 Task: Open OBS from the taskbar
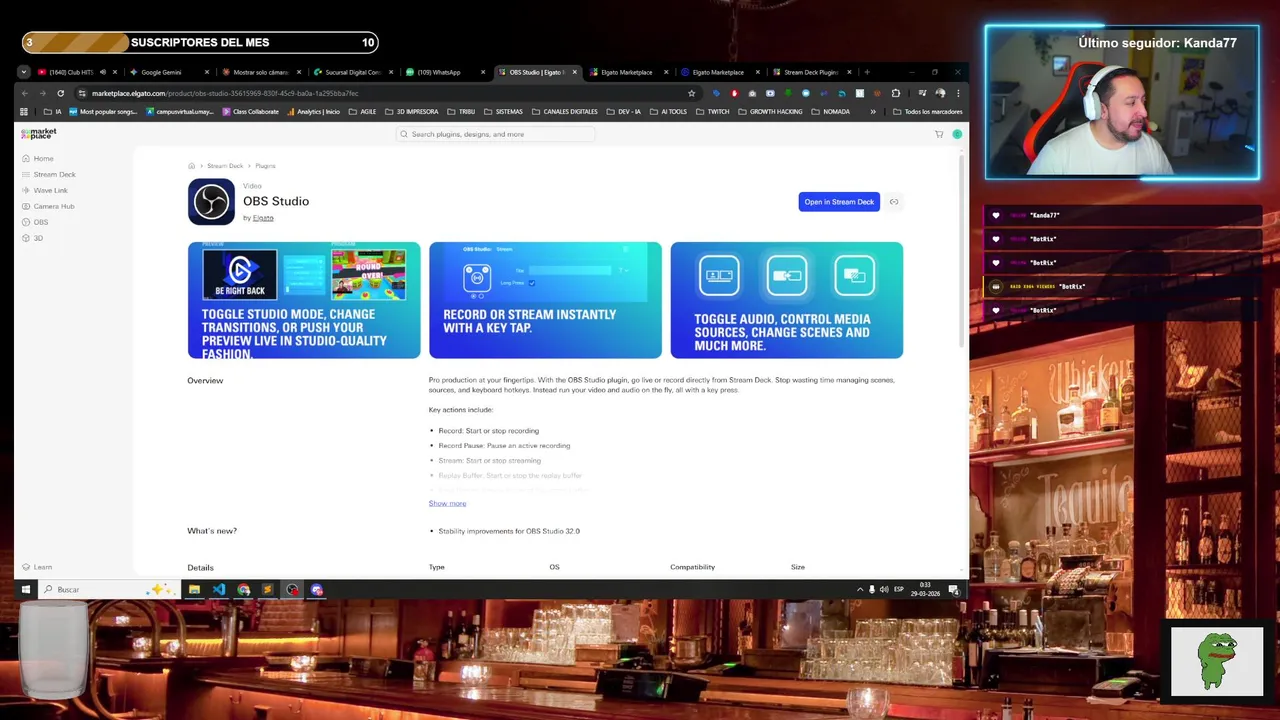point(292,590)
